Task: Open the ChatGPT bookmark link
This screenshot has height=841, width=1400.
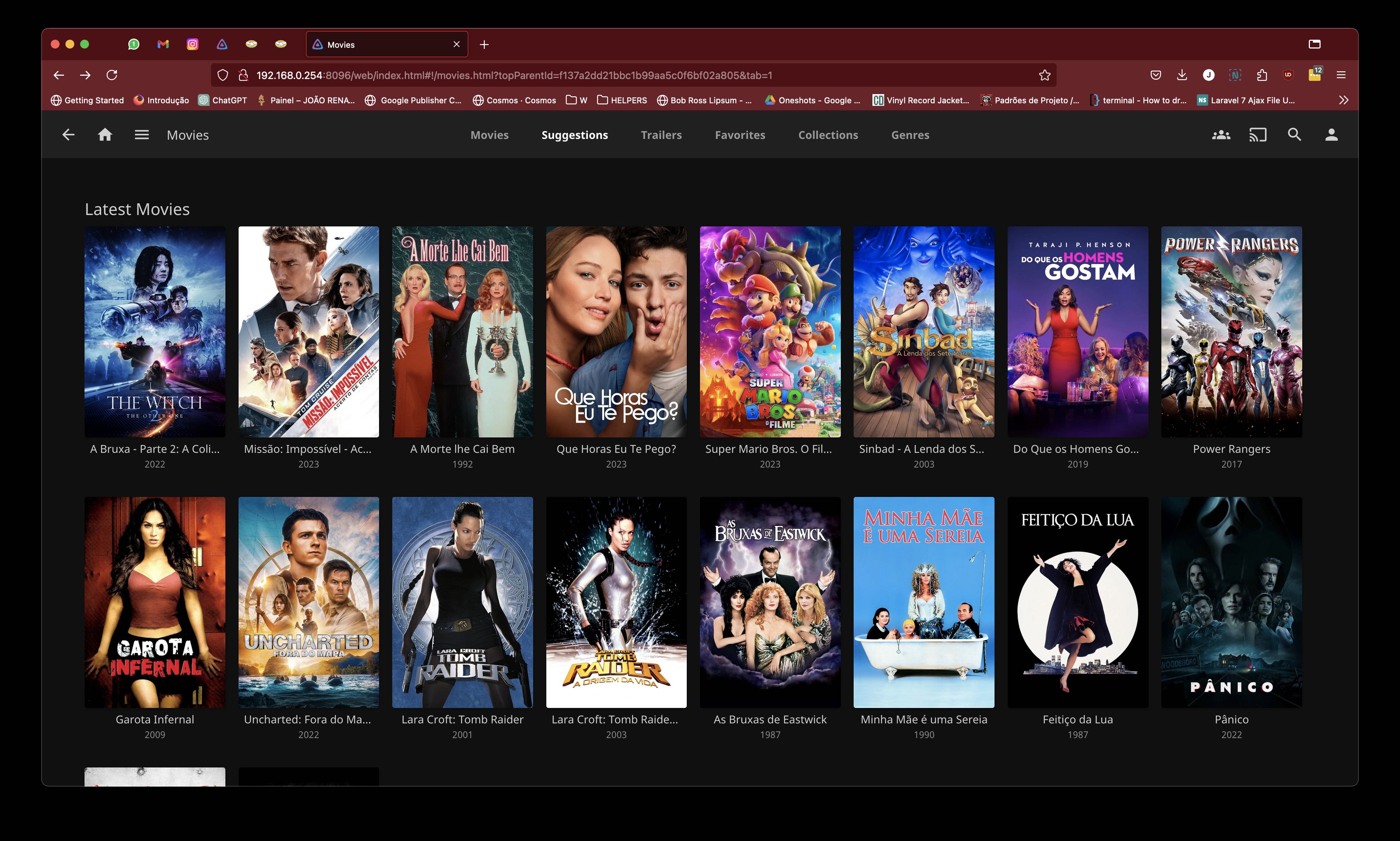Action: 223,100
